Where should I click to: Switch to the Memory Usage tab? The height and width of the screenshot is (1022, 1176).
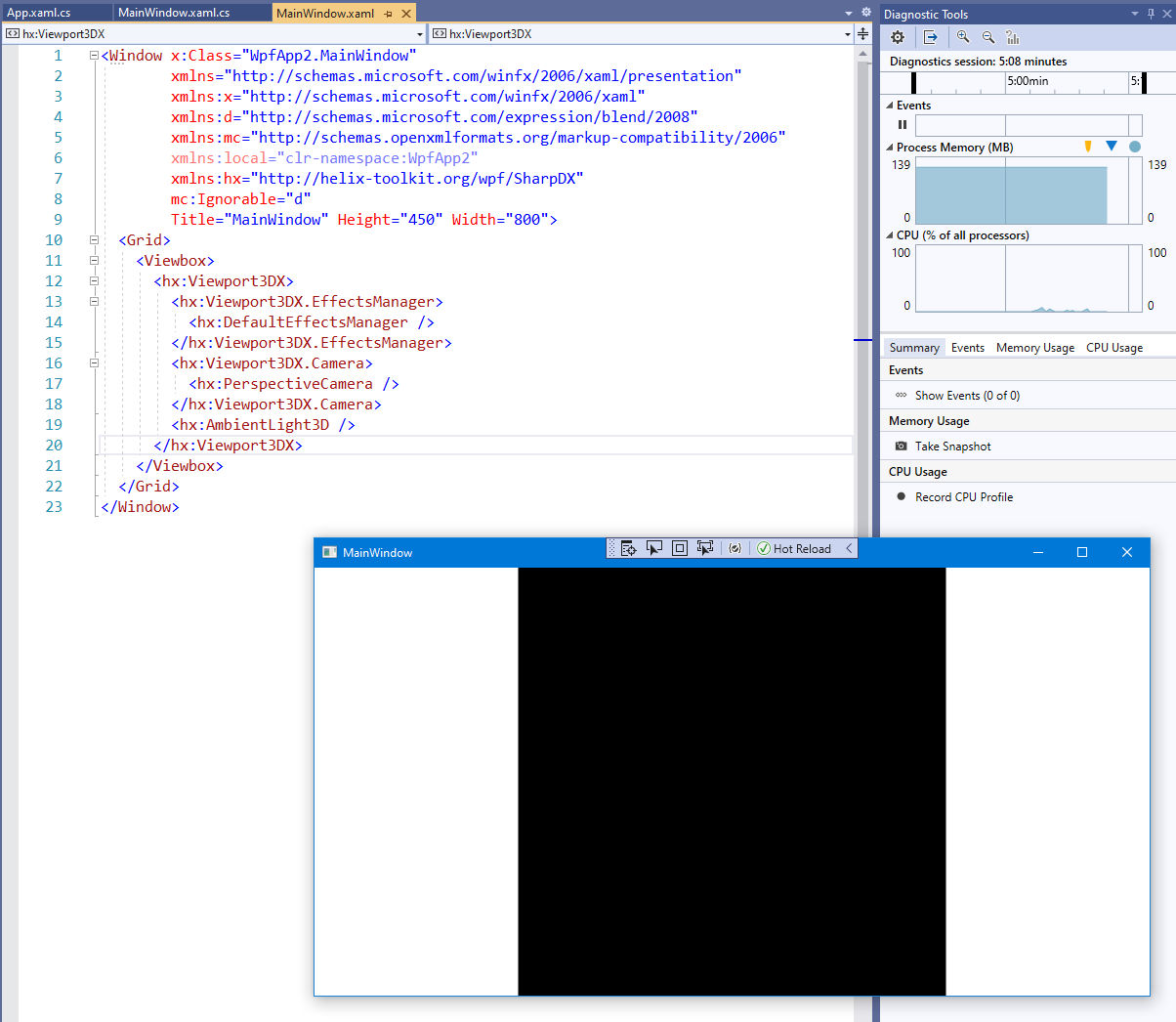point(1034,347)
